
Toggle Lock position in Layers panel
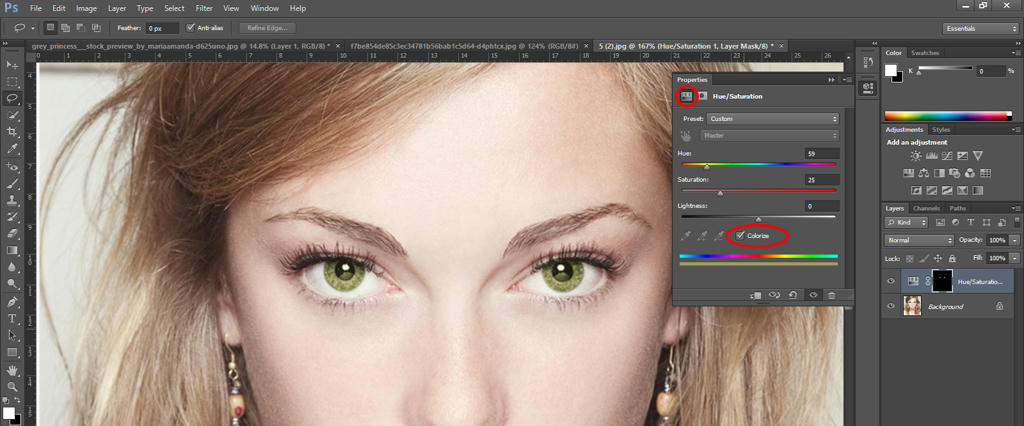[x=938, y=259]
